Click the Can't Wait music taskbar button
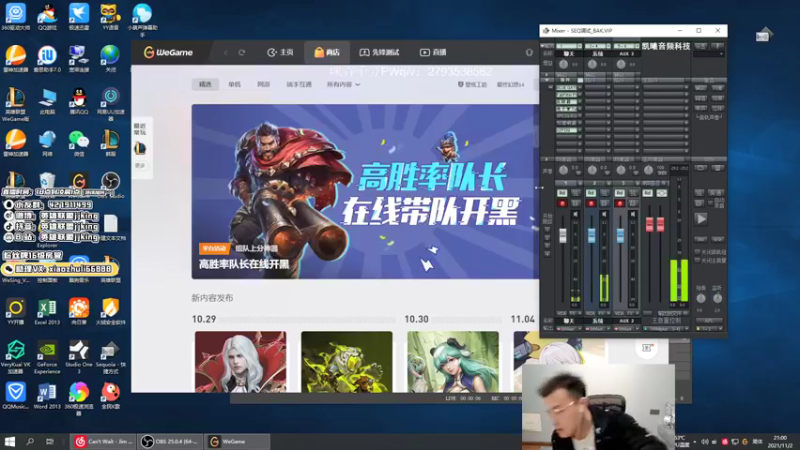The width and height of the screenshot is (800, 450). [103, 441]
